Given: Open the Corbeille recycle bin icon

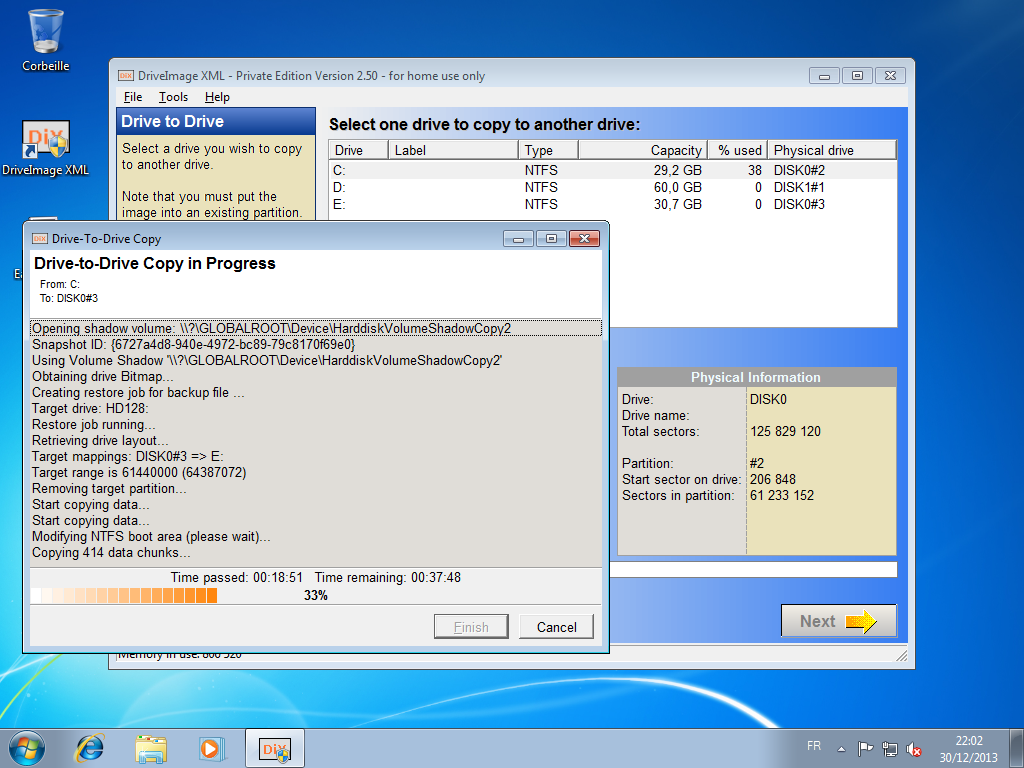Looking at the screenshot, I should coord(46,40).
